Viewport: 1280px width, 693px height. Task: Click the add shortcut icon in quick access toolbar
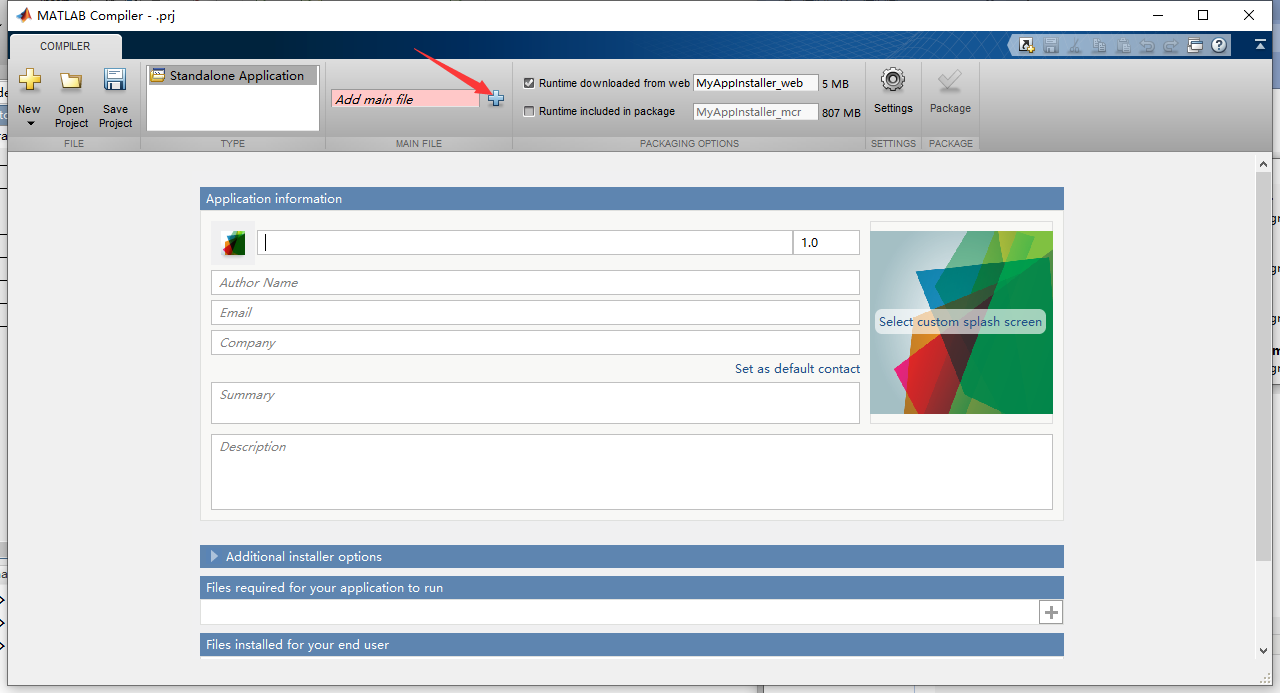[x=1026, y=45]
